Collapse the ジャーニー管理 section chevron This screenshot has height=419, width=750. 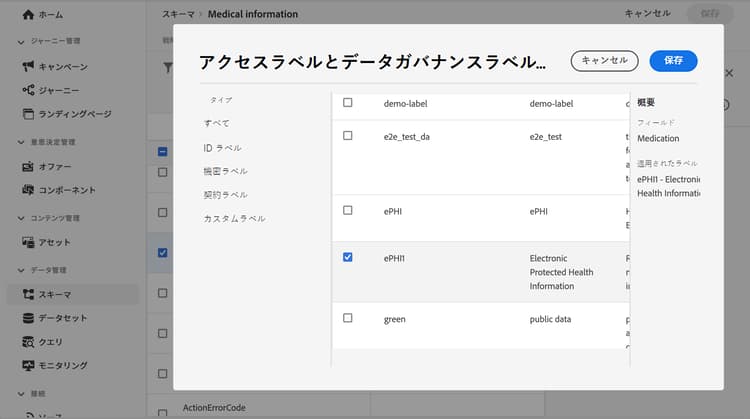point(22,41)
